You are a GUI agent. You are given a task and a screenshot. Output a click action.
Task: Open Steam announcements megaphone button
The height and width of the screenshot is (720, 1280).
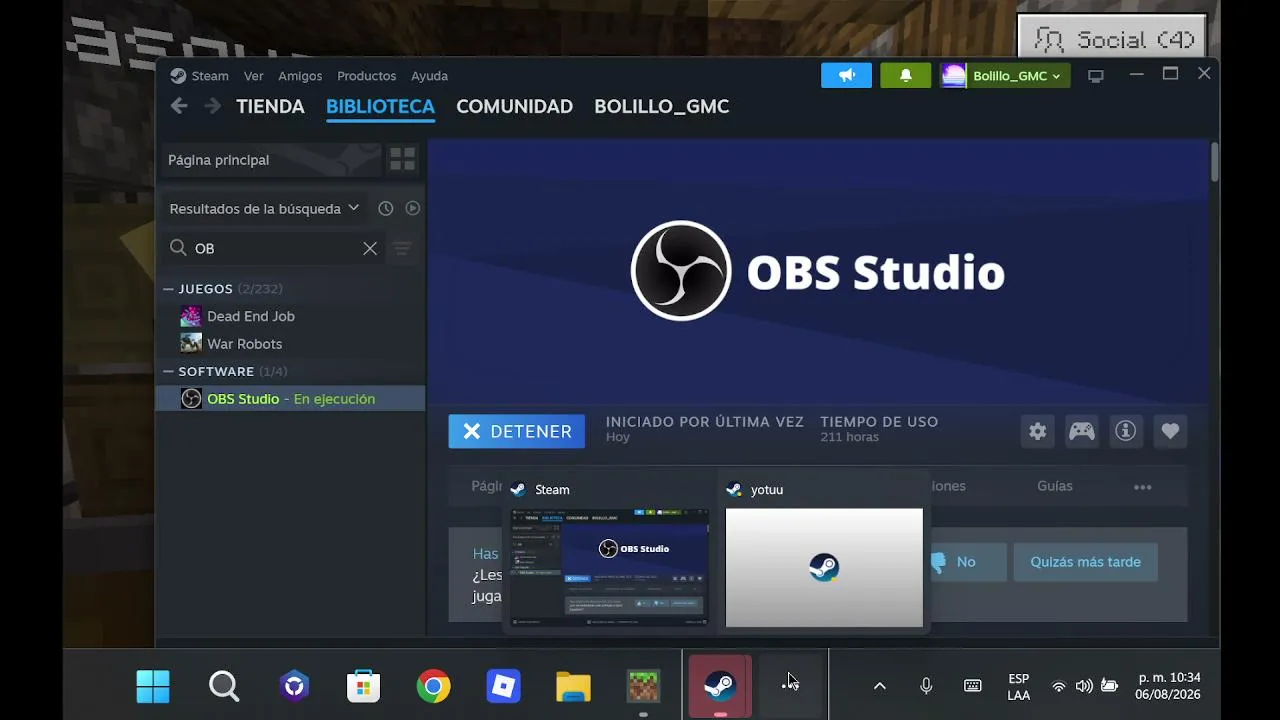[x=847, y=75]
